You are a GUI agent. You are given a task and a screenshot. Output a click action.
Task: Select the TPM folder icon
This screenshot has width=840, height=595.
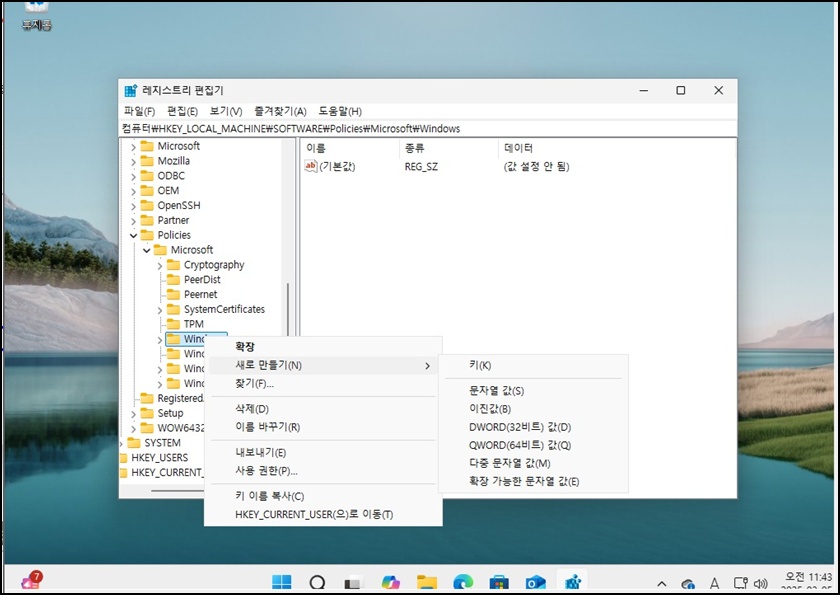[173, 324]
